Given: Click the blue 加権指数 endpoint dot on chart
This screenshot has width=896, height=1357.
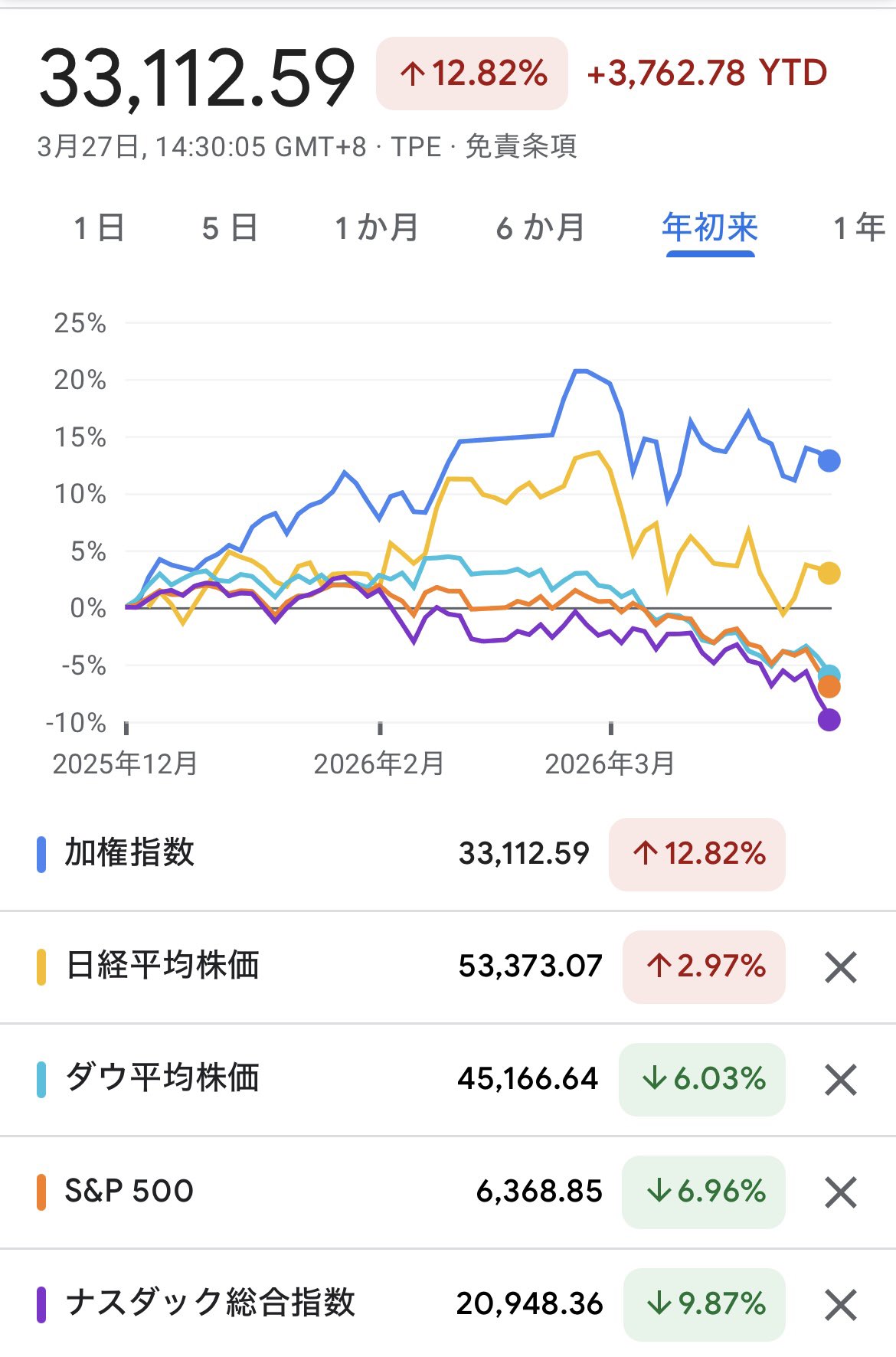Looking at the screenshot, I should pos(829,461).
